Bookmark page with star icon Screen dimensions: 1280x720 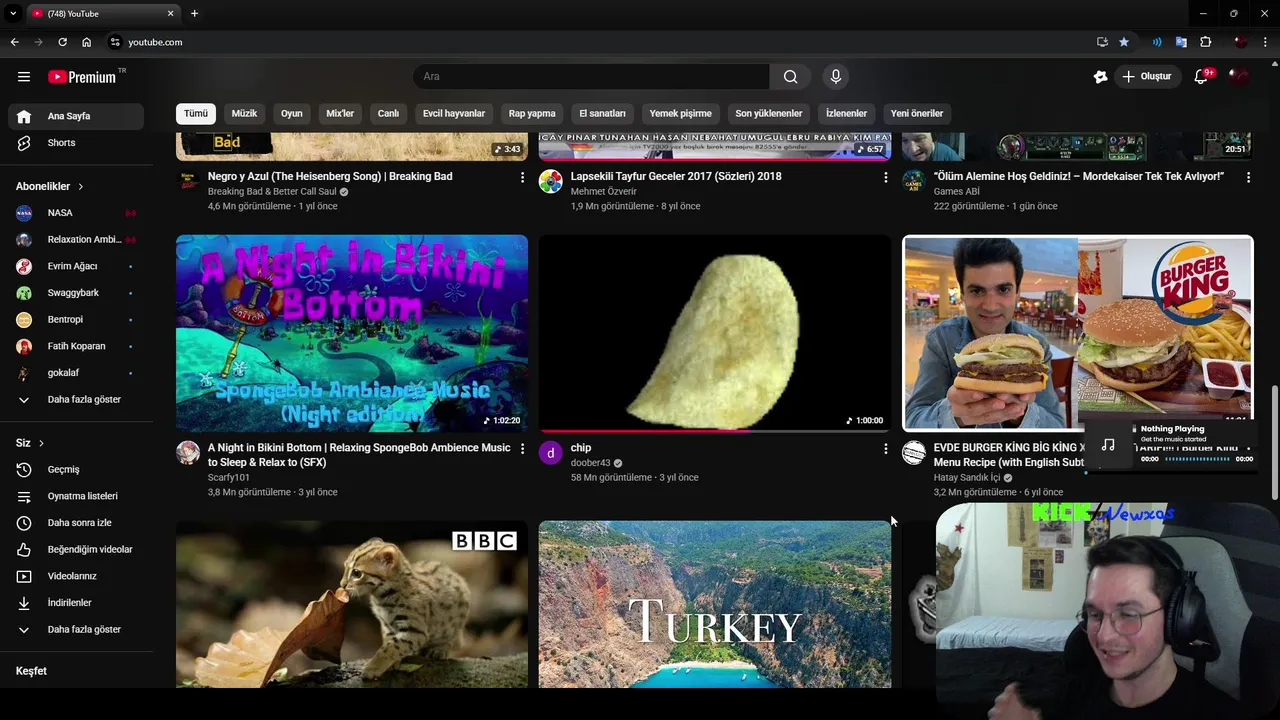[x=1124, y=42]
